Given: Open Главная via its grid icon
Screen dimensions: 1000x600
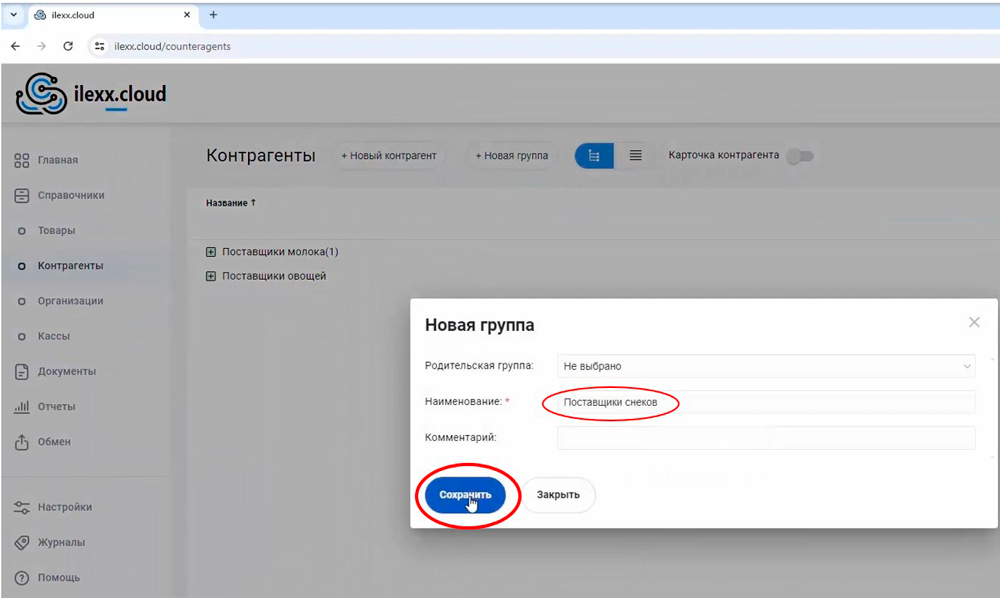Looking at the screenshot, I should pos(21,160).
